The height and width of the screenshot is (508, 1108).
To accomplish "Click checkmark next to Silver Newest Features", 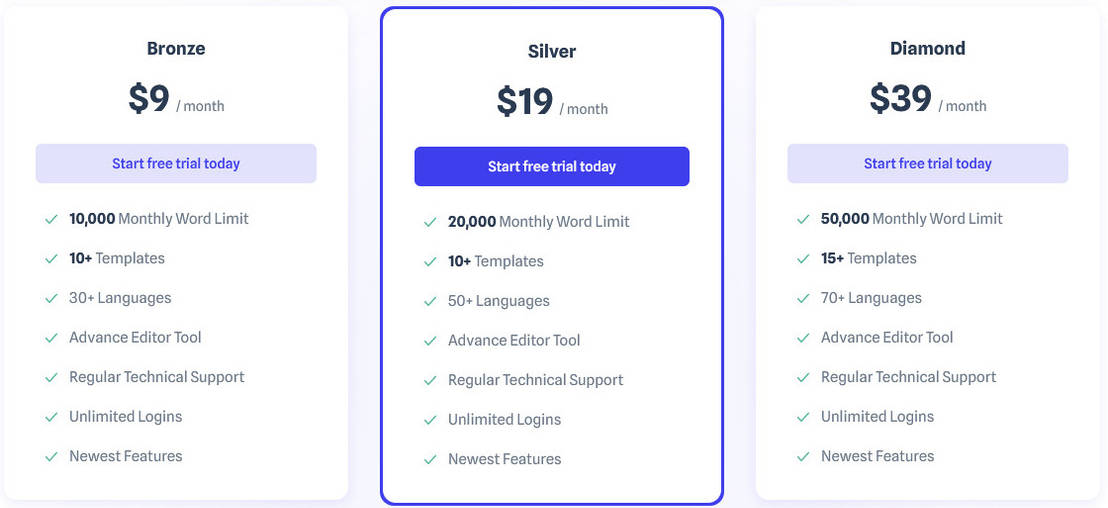I will (430, 460).
